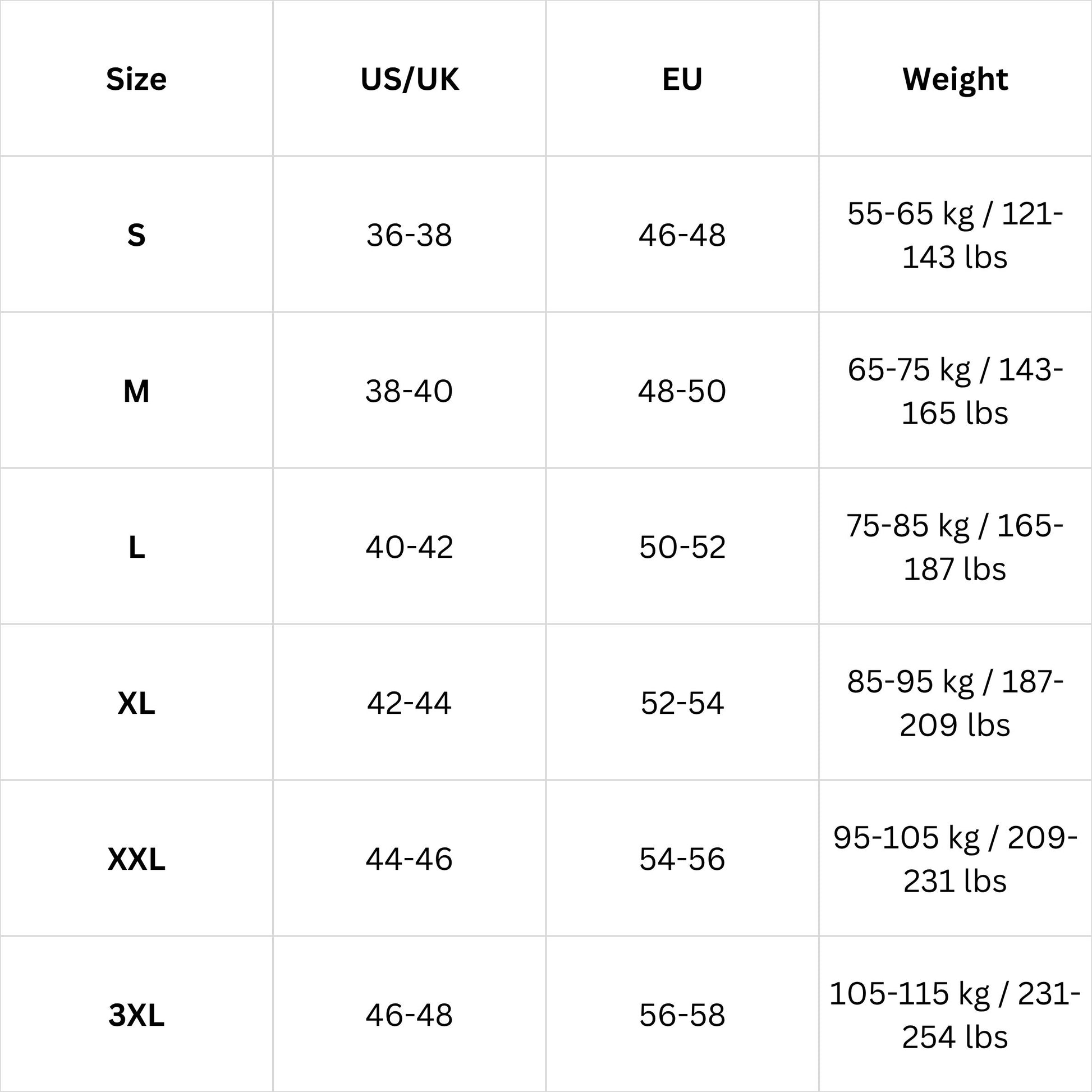Select the 75-85 kg weight cell
Screen dimensions: 1092x1092
[955, 547]
